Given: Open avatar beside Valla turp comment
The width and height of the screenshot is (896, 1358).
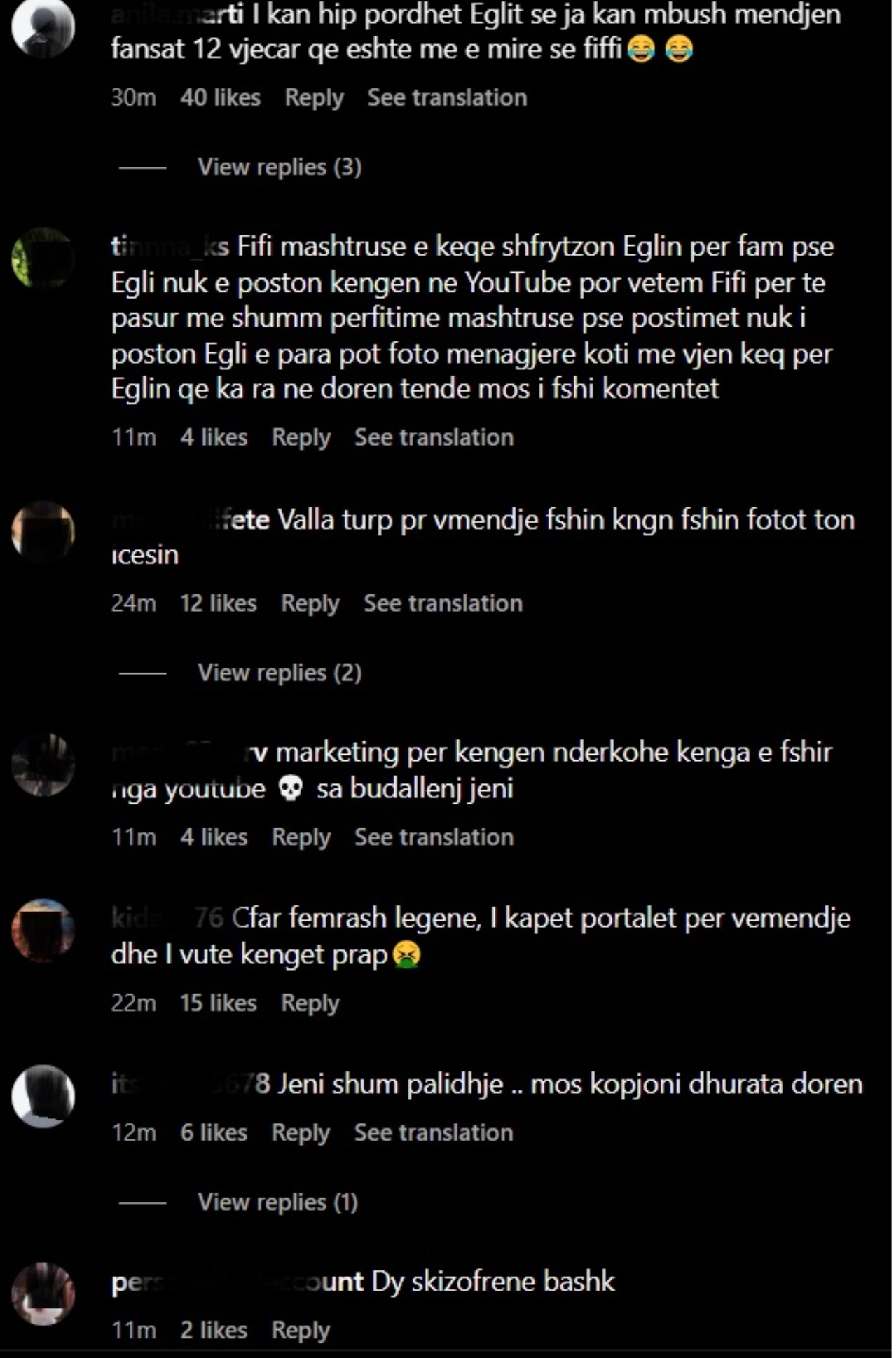Looking at the screenshot, I should (x=43, y=532).
